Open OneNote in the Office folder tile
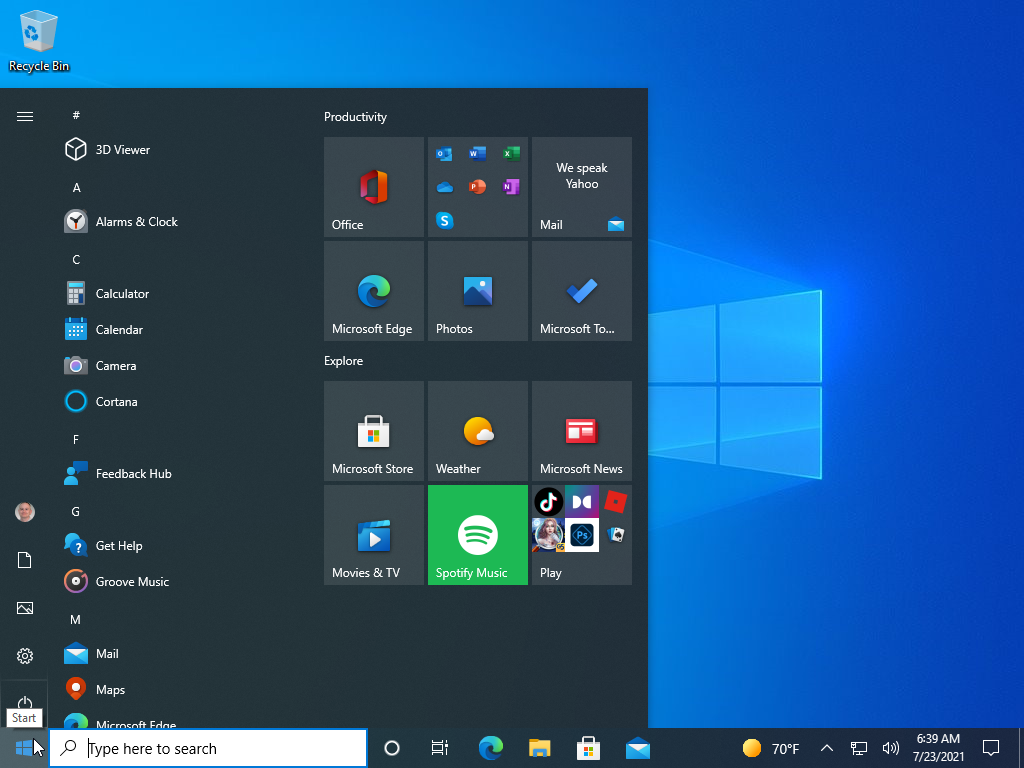This screenshot has width=1024, height=768. pos(511,187)
